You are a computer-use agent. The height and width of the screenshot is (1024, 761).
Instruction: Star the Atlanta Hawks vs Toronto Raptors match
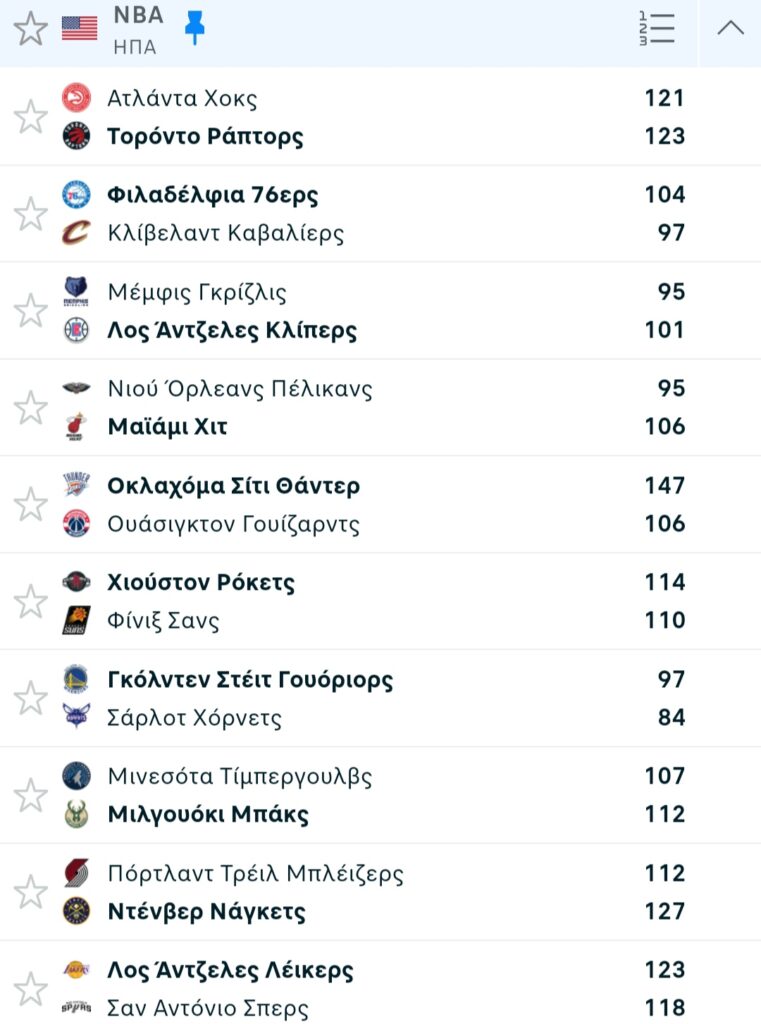tap(31, 117)
